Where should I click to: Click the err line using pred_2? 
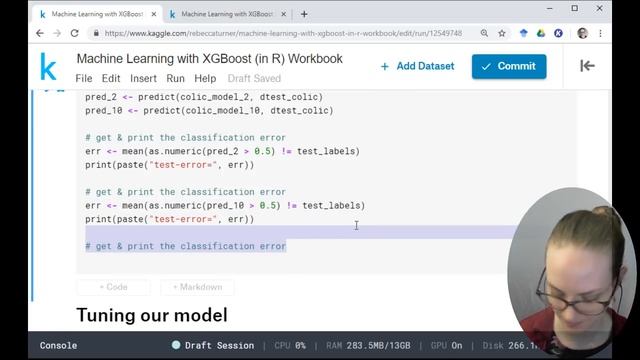point(222,151)
